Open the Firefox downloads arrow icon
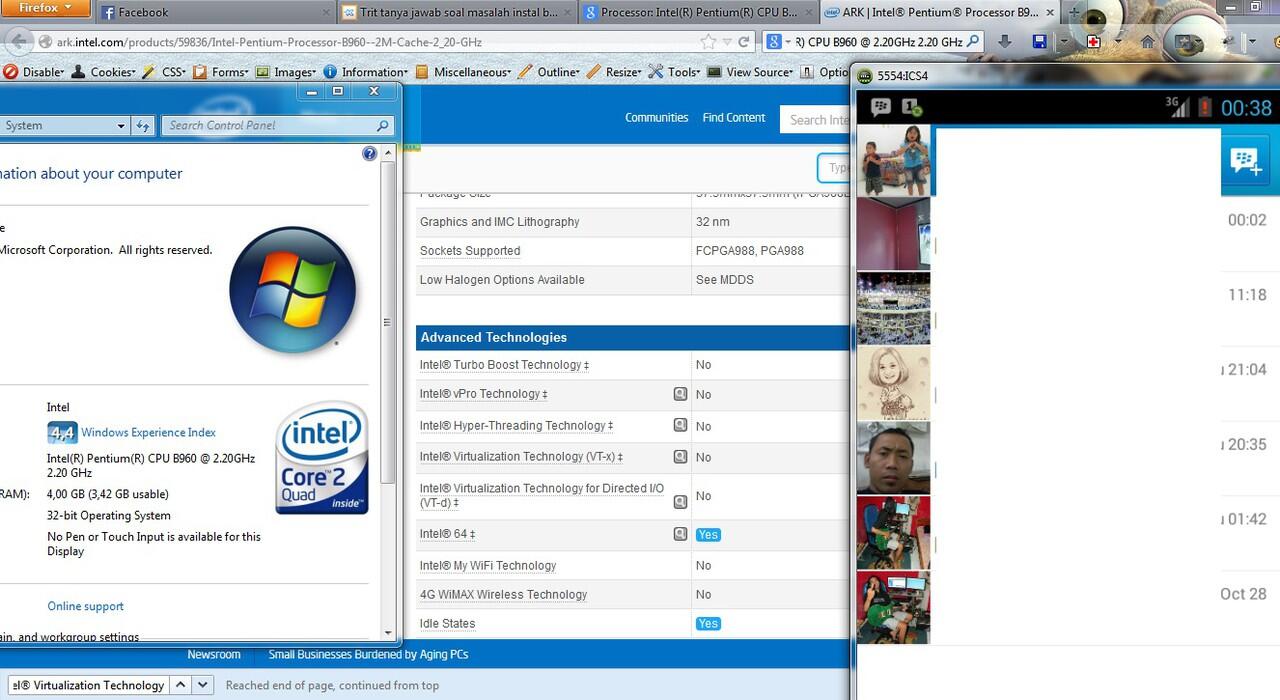The height and width of the screenshot is (700, 1280). click(x=1005, y=42)
